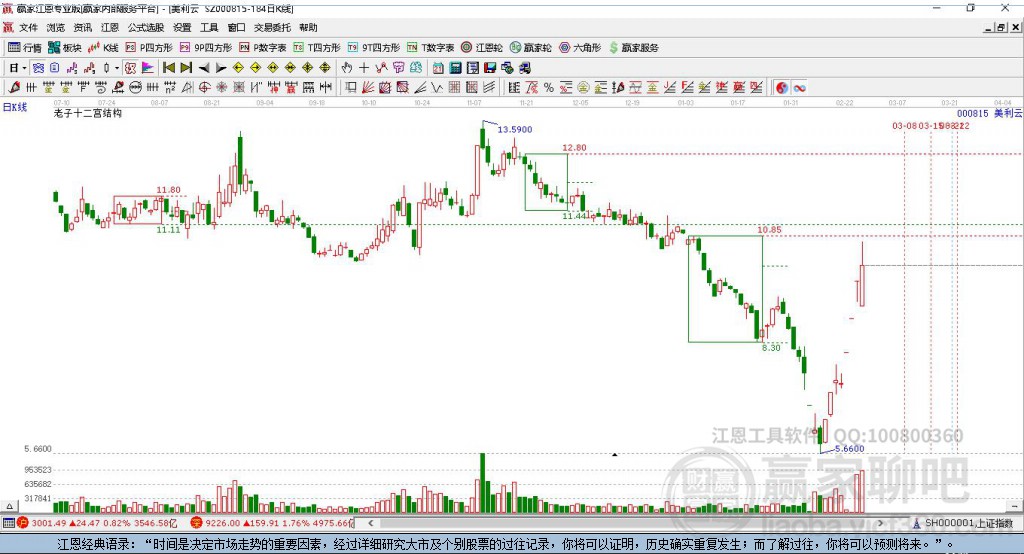This screenshot has width=1024, height=554.
Task: Select the crosshair cursor tool
Action: point(364,68)
